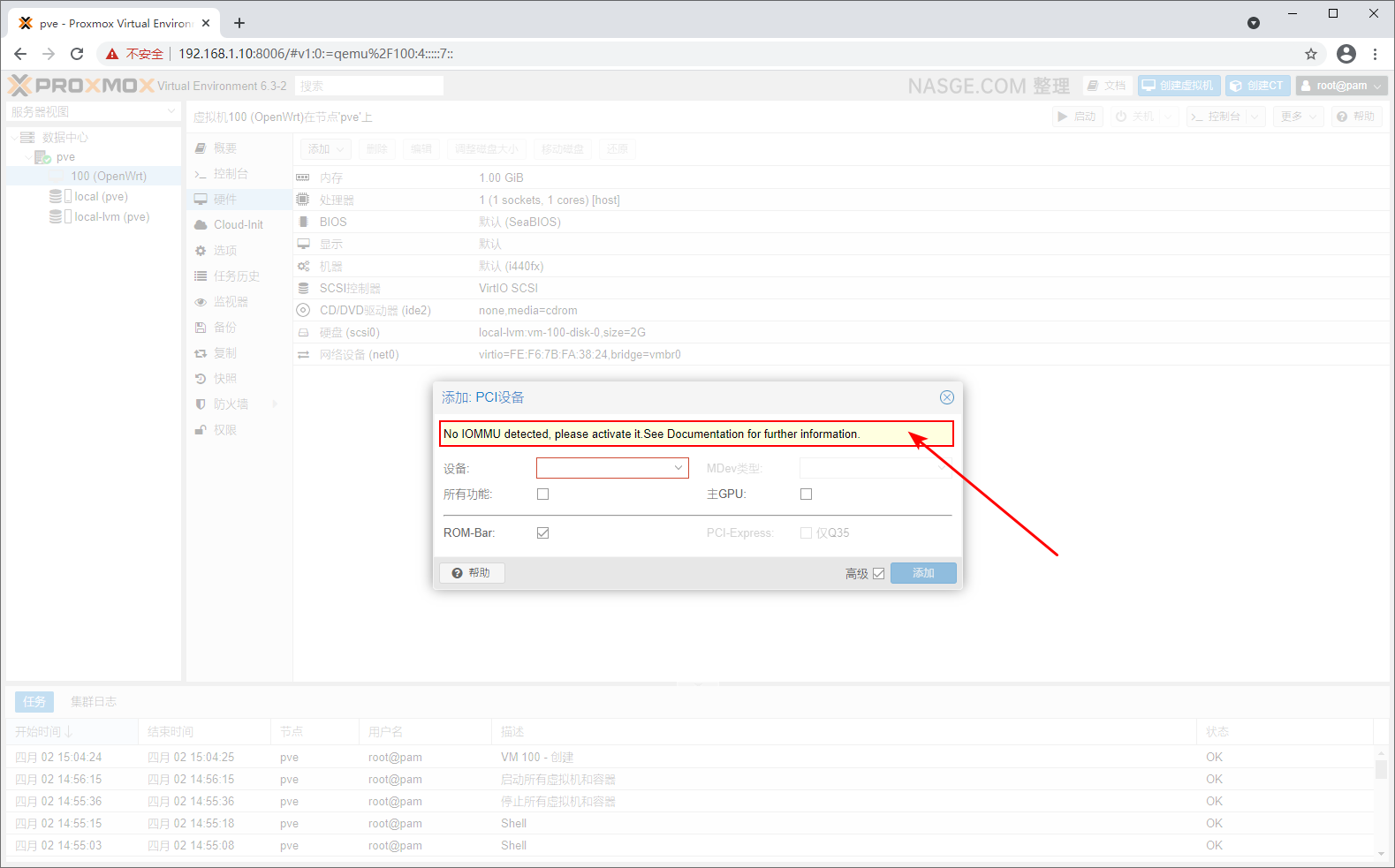Open the hardware 添加 add dropdown
This screenshot has width=1395, height=868.
coord(326,149)
